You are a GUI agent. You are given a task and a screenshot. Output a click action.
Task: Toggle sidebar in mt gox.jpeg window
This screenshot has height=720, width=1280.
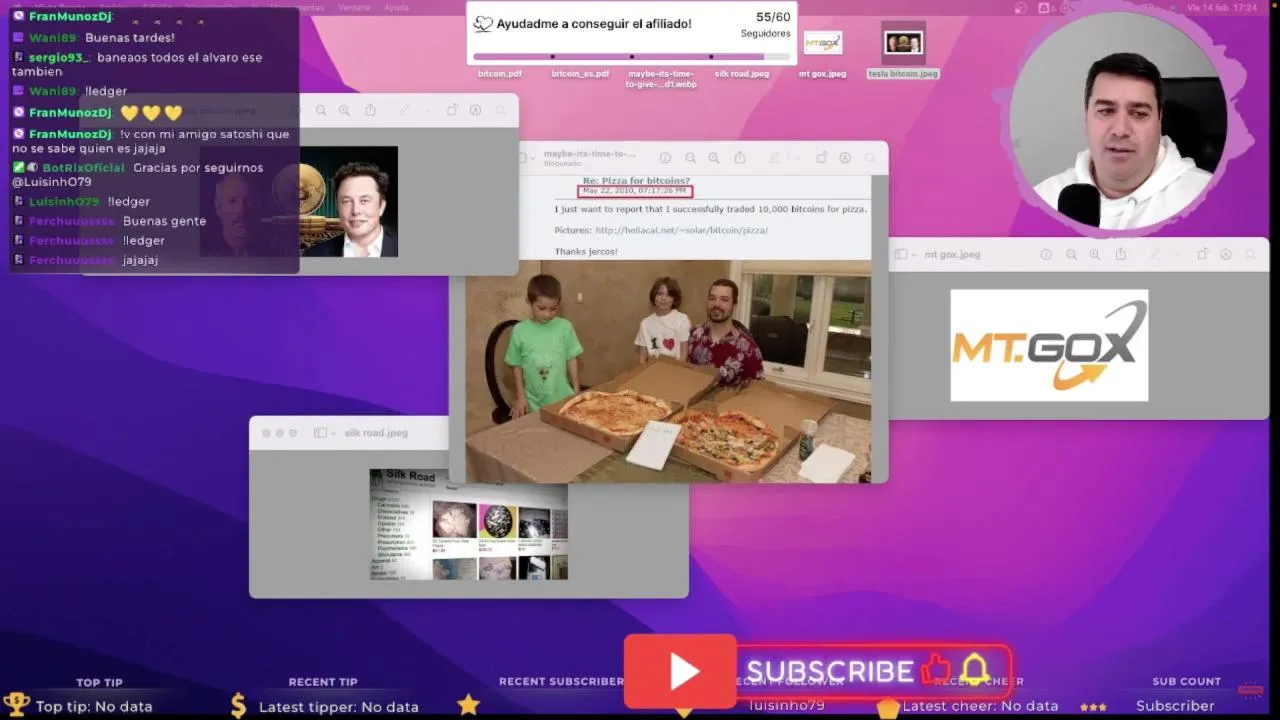click(x=900, y=254)
